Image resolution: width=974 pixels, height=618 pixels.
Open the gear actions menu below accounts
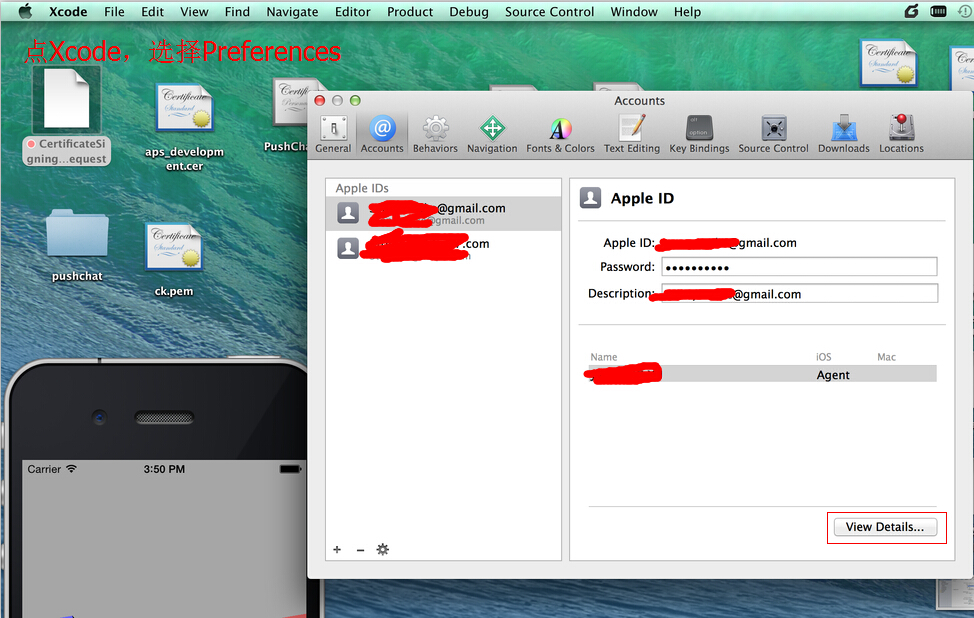click(x=383, y=549)
